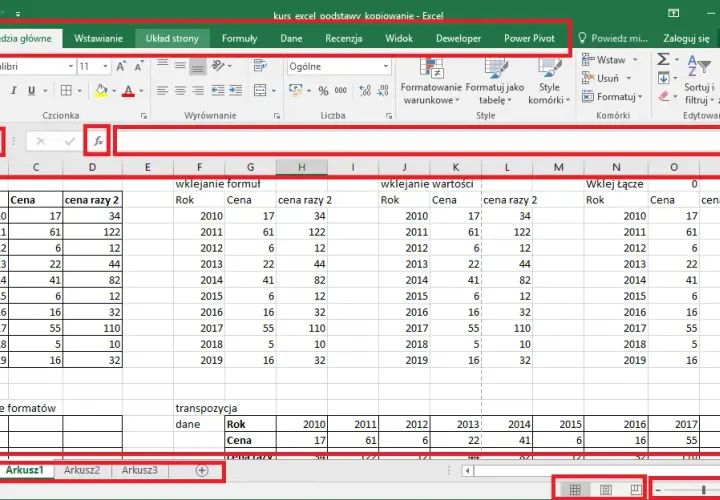Click the Clear eraser icon

pyautogui.click(x=664, y=96)
